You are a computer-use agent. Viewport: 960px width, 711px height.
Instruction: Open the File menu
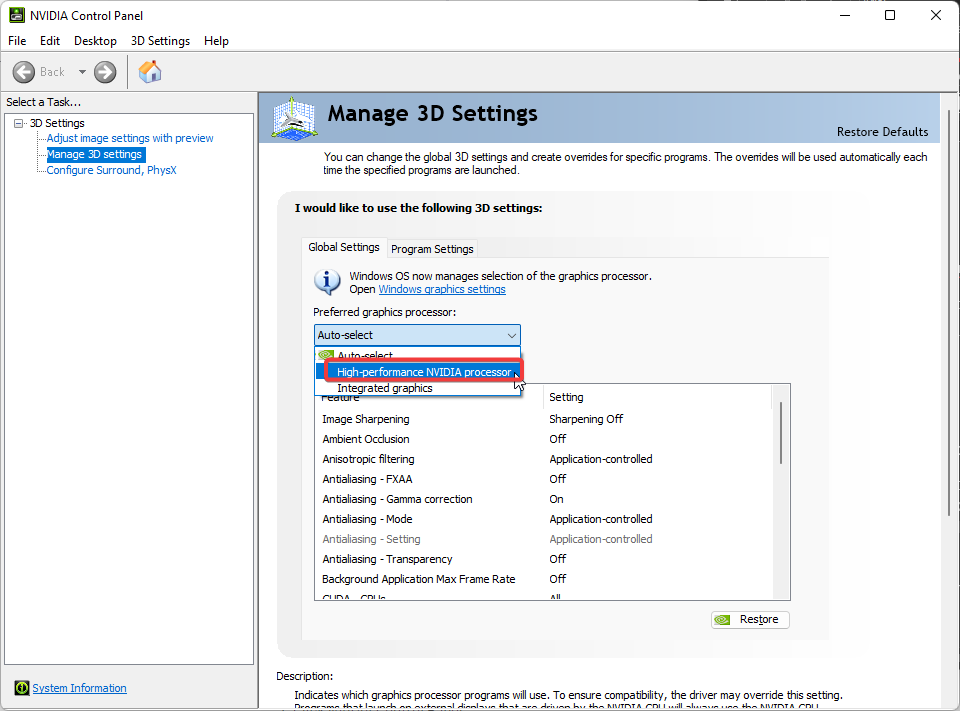[x=17, y=41]
